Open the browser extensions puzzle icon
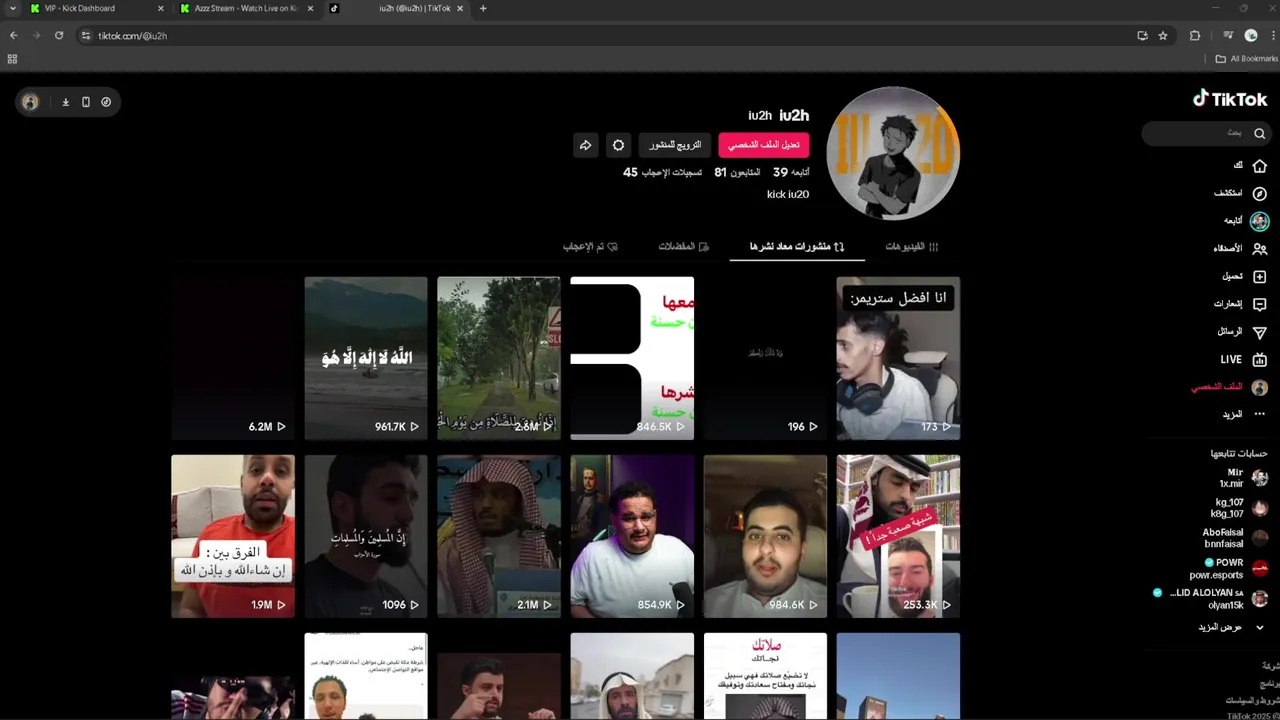Viewport: 1280px width, 720px height. [x=1195, y=35]
